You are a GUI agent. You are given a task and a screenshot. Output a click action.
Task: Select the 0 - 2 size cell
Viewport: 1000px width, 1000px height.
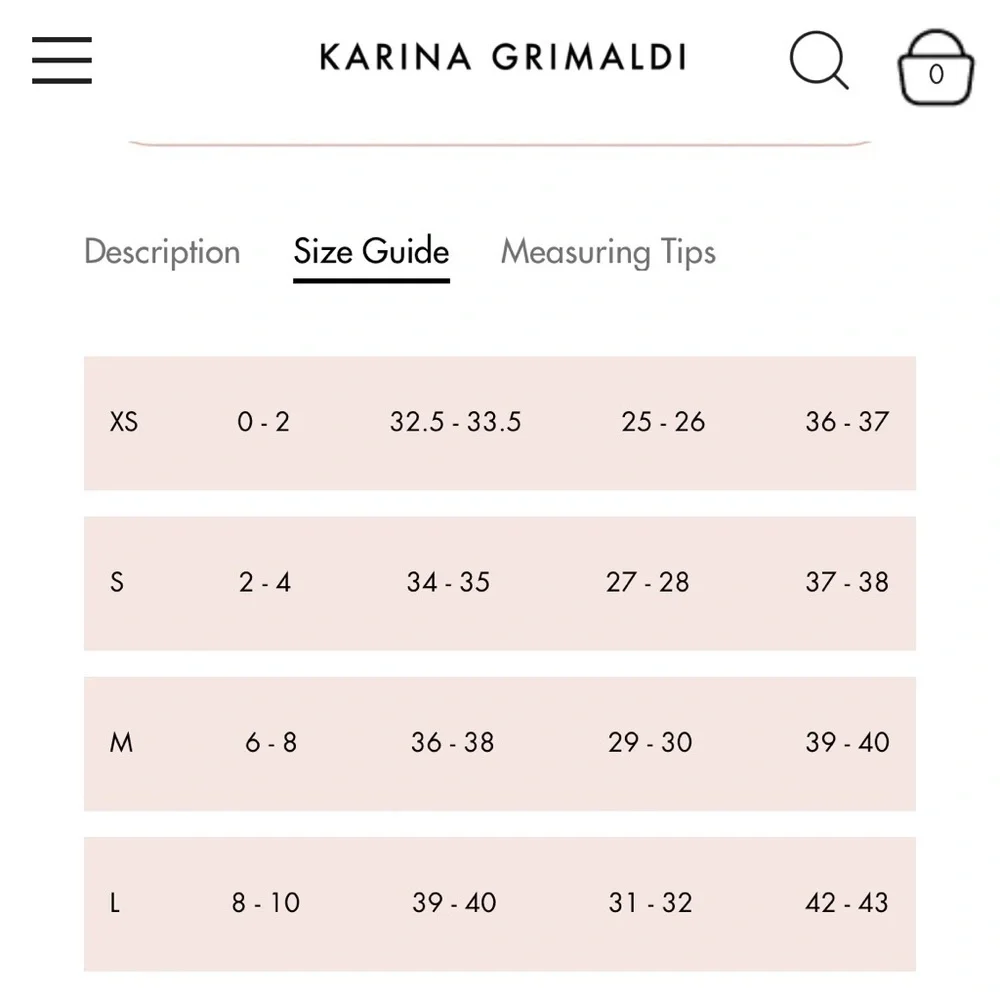[x=263, y=422]
